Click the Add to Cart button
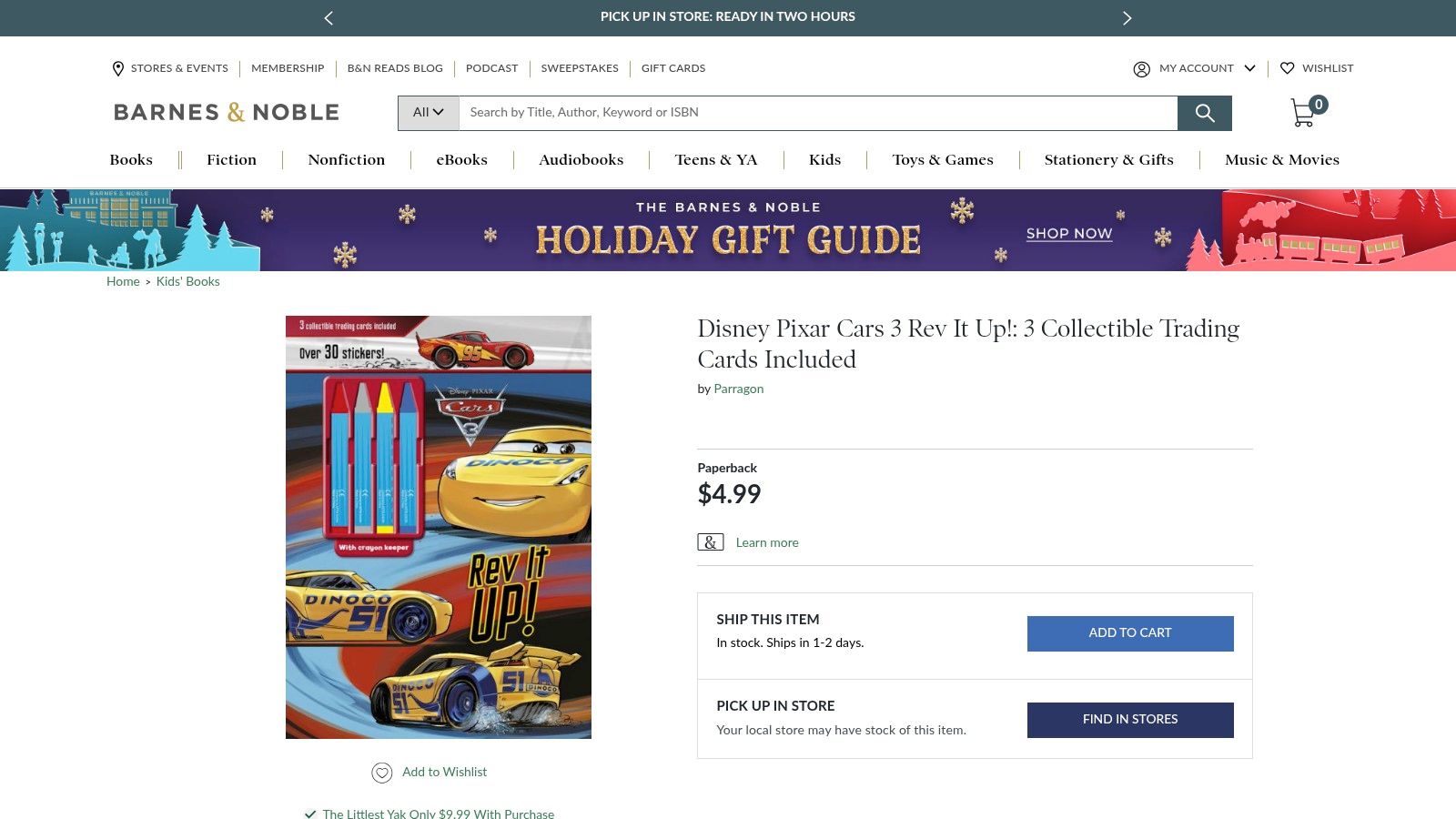 [x=1129, y=633]
